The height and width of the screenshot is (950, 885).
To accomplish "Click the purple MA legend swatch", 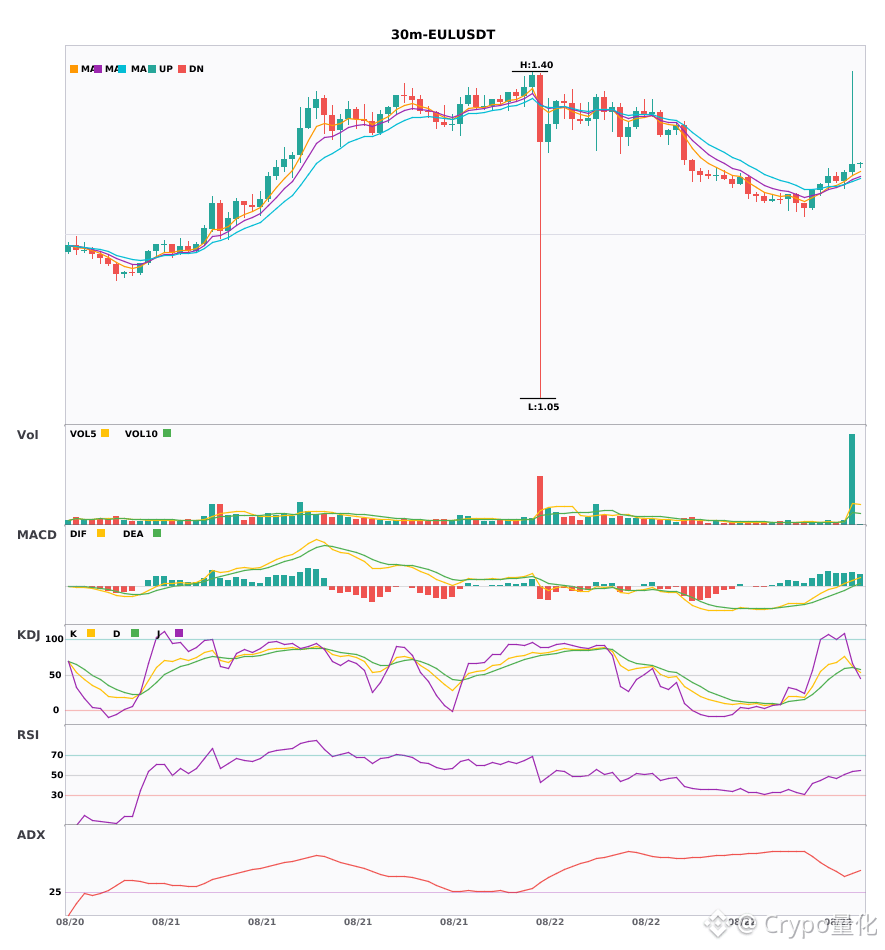I will pyautogui.click(x=98, y=69).
